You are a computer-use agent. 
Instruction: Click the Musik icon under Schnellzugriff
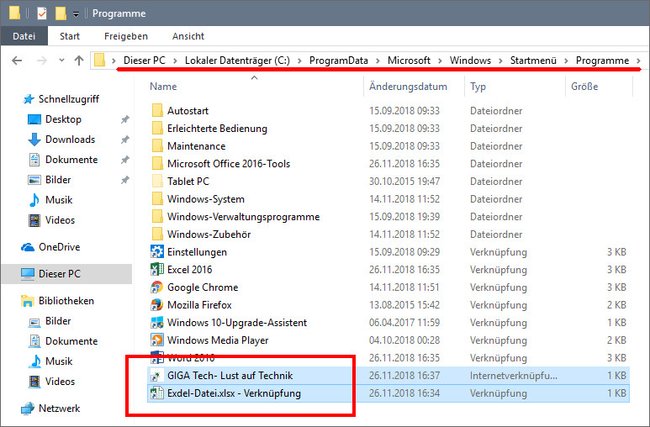tap(34, 200)
